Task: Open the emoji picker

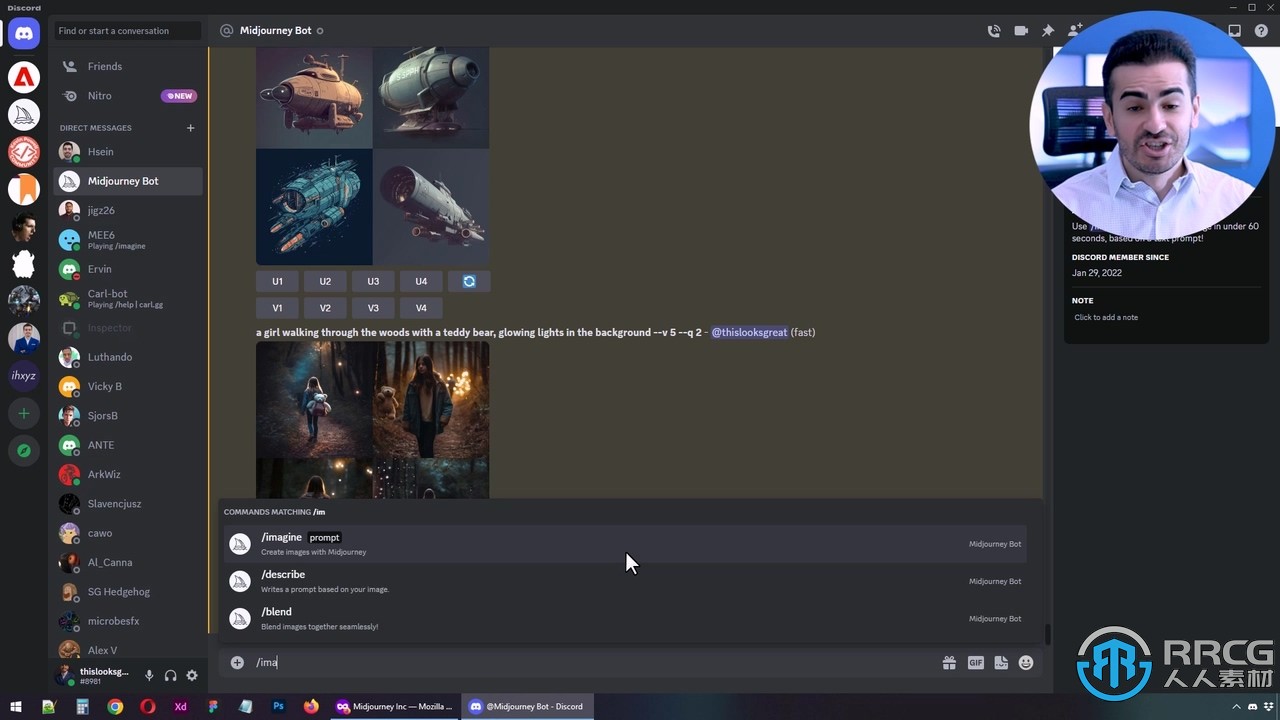Action: (x=1026, y=662)
